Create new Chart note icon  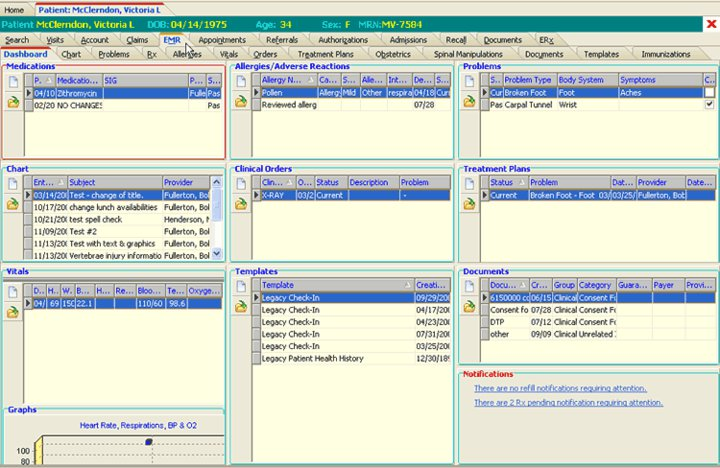pos(13,183)
